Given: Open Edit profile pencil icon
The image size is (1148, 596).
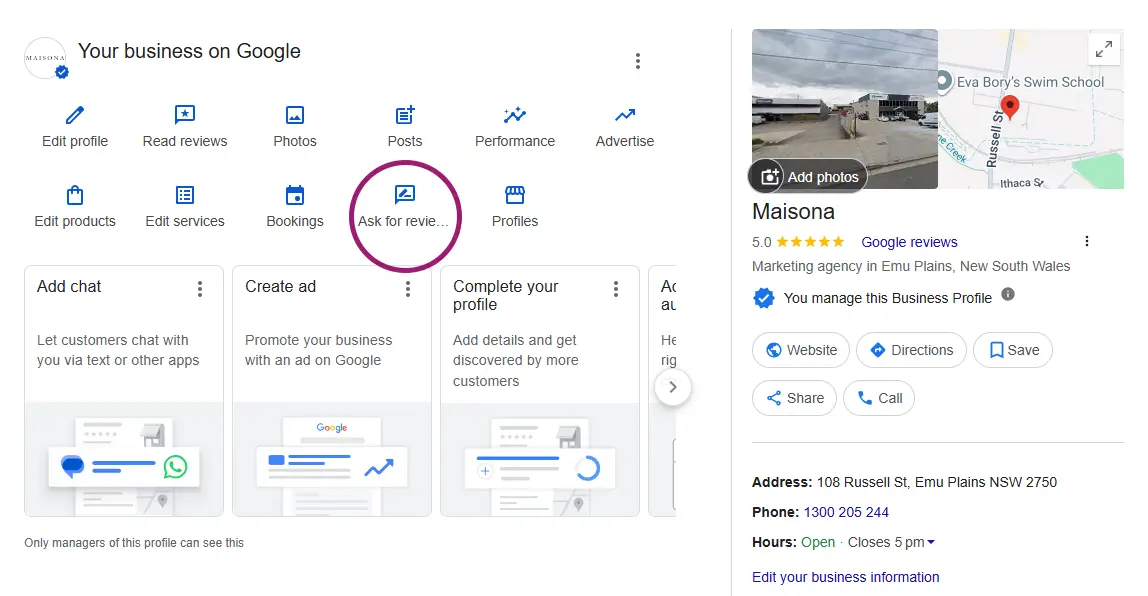Looking at the screenshot, I should click(x=75, y=115).
